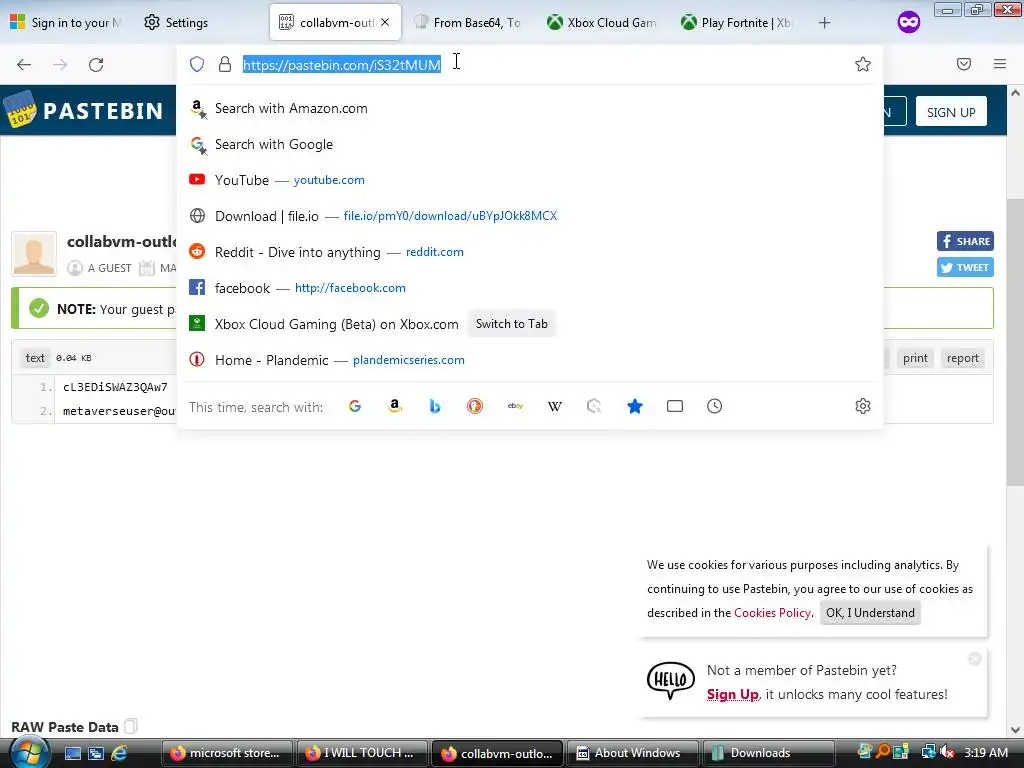The image size is (1024, 768).
Task: Click the report button
Action: (963, 358)
